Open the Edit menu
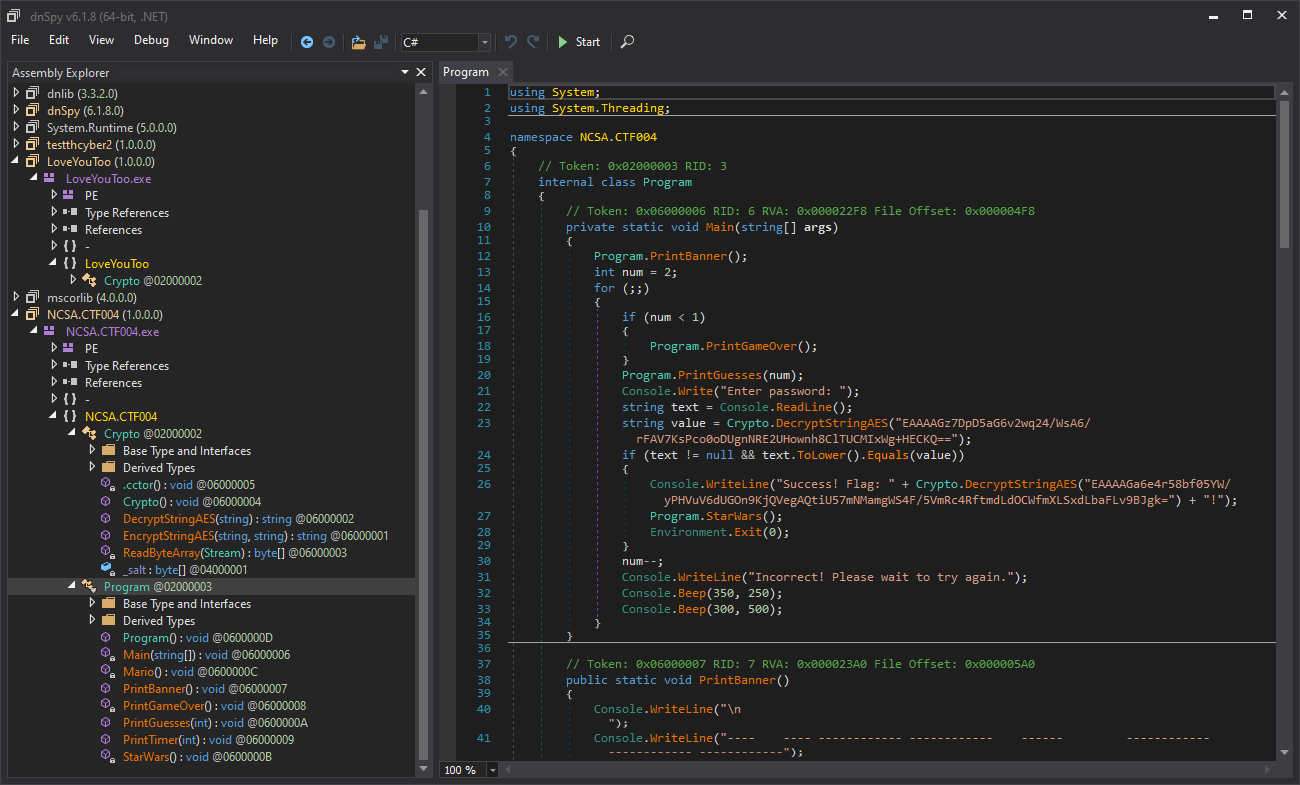Viewport: 1300px width, 785px height. (59, 40)
